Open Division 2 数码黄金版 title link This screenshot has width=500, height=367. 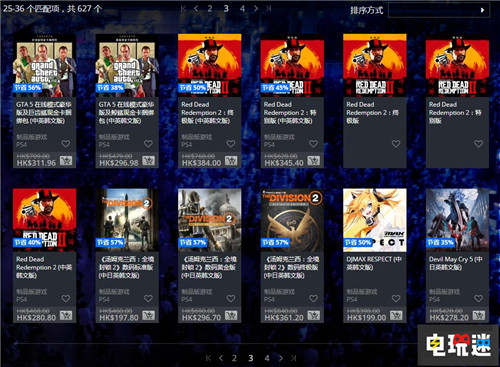pos(209,267)
